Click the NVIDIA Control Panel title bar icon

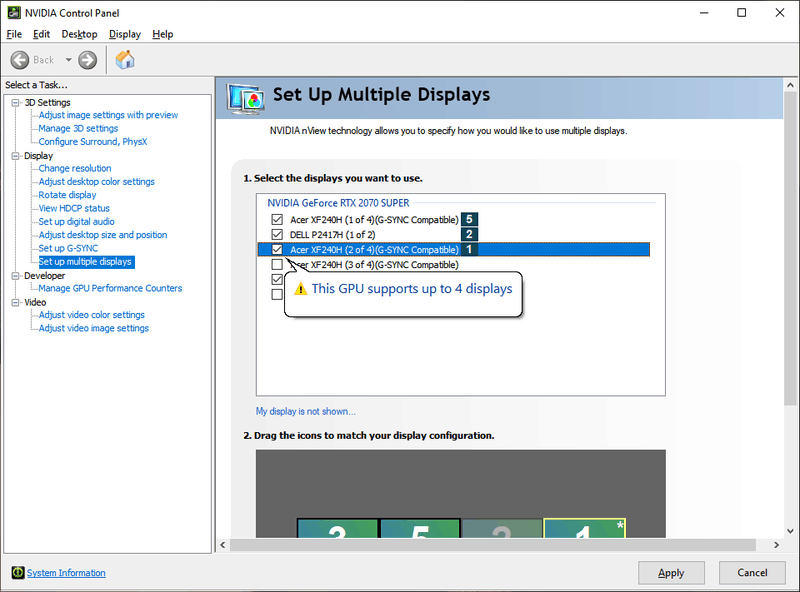(14, 13)
